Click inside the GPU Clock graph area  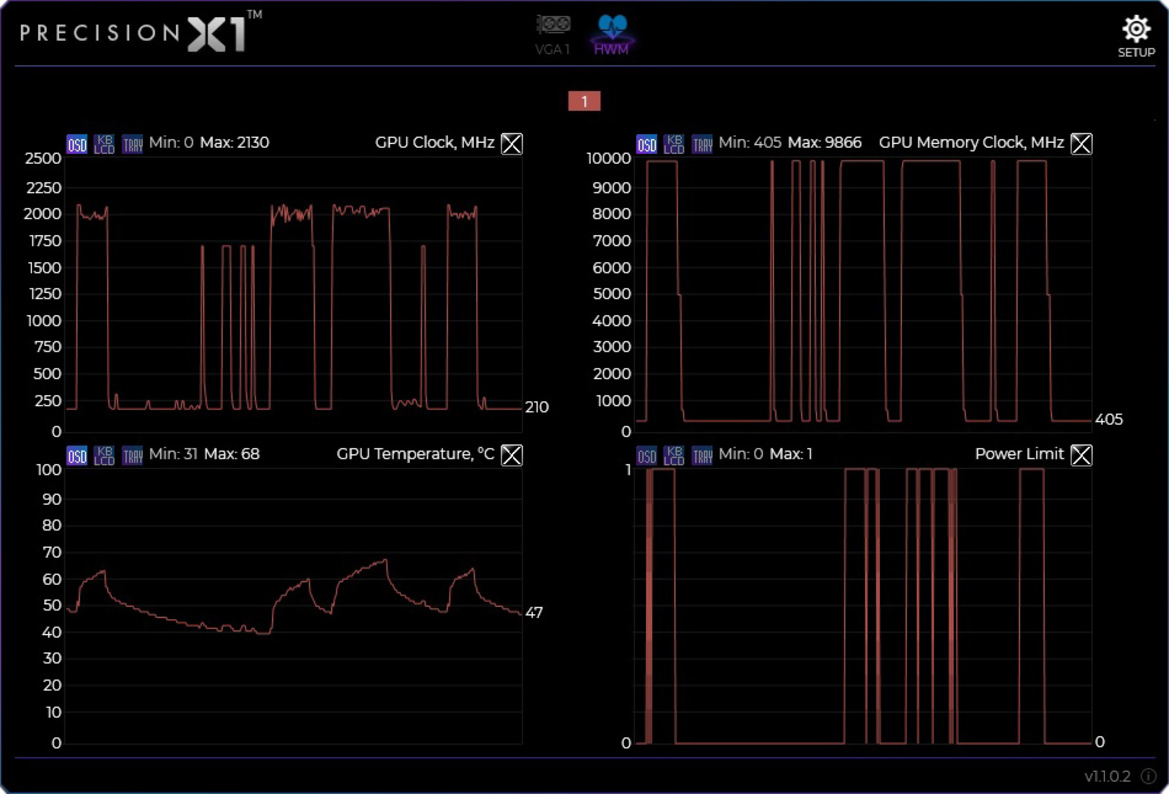[x=293, y=294]
